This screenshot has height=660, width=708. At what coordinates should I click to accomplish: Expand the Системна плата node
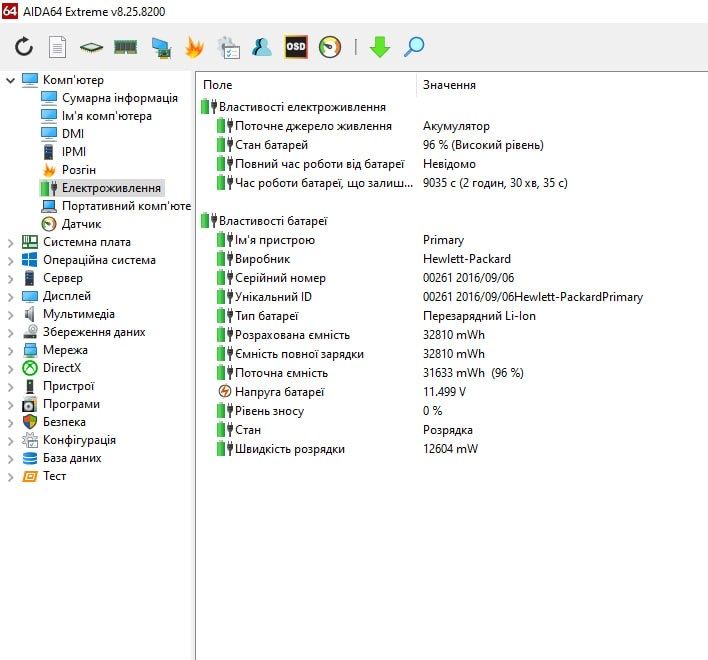[10, 243]
